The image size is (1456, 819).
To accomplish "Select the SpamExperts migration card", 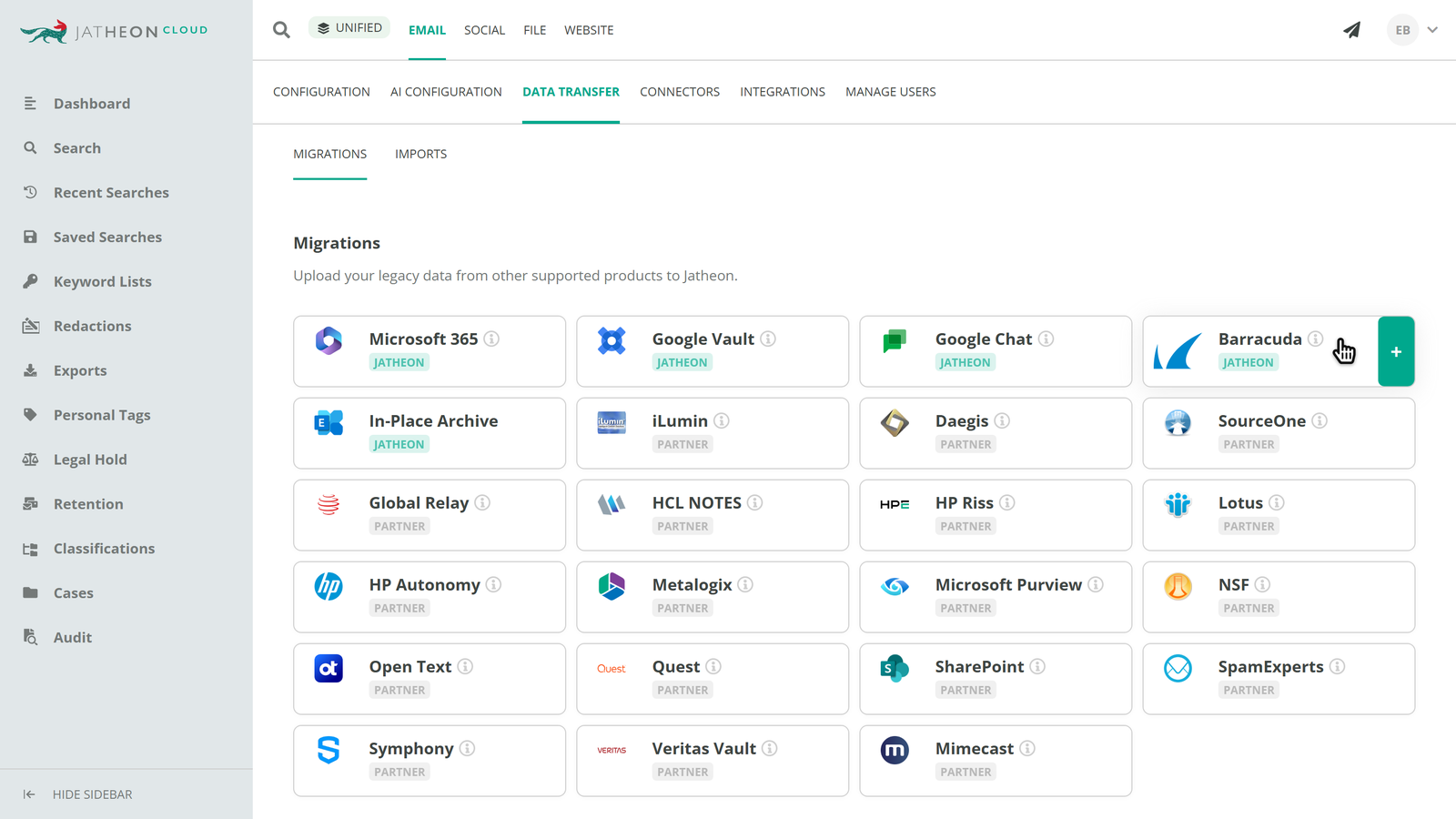I will coord(1279,679).
